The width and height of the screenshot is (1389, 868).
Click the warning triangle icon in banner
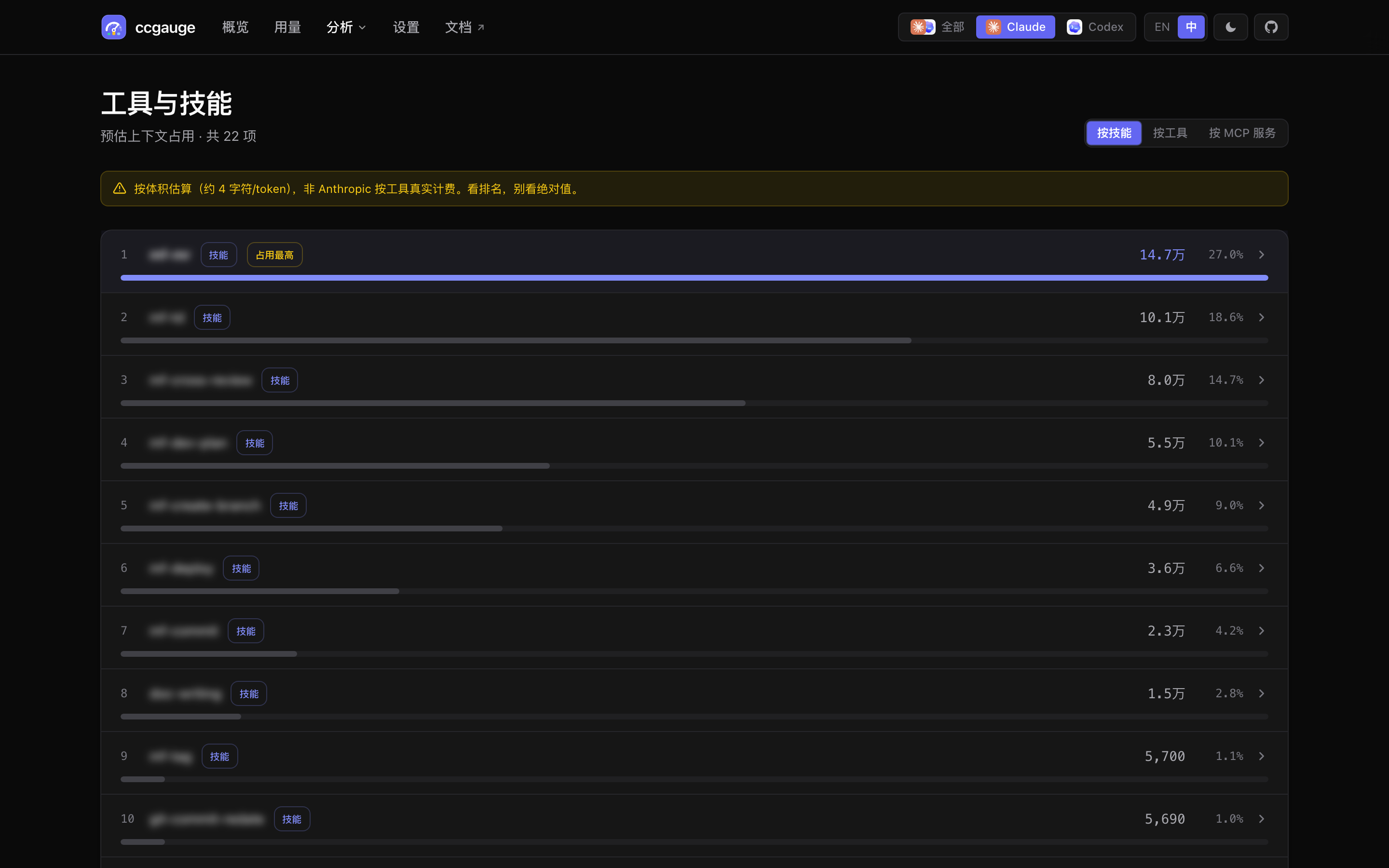point(120,188)
